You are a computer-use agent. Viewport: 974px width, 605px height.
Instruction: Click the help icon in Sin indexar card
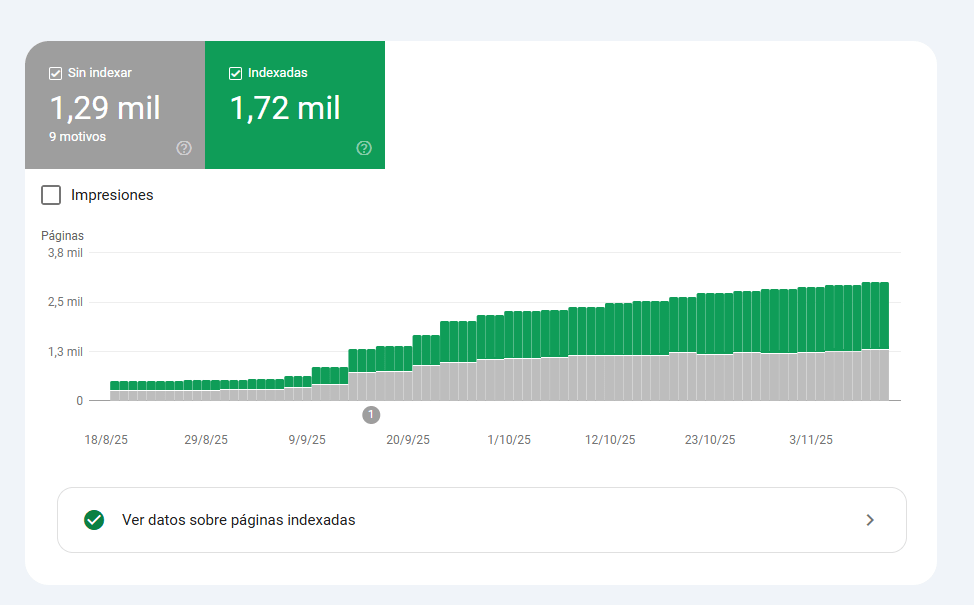[184, 148]
